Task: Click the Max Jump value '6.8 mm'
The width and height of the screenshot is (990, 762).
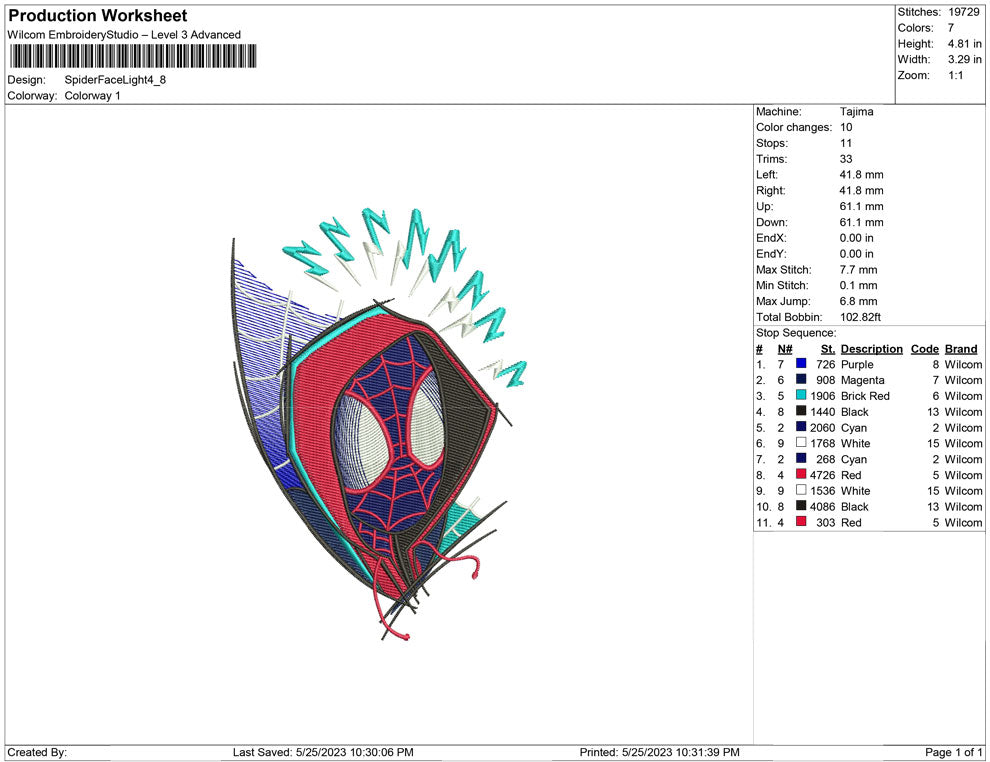Action: pyautogui.click(x=859, y=301)
